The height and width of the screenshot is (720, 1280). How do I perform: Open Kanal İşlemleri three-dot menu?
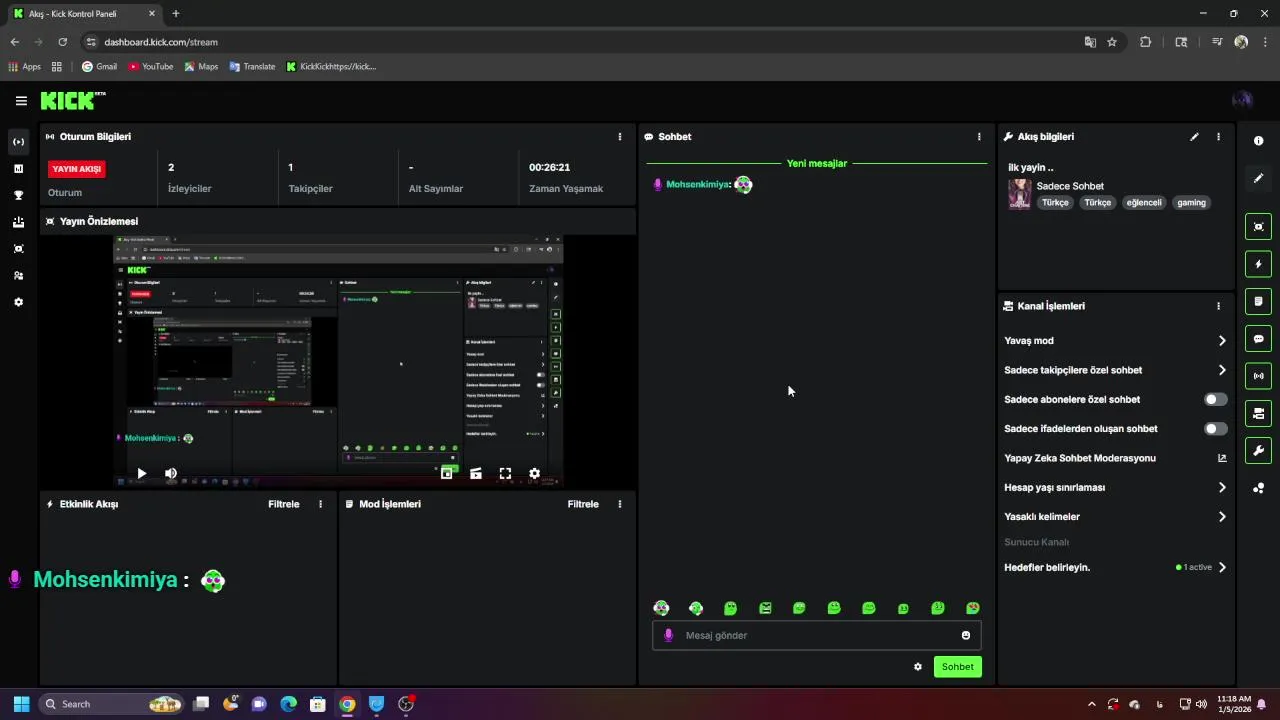[1218, 306]
